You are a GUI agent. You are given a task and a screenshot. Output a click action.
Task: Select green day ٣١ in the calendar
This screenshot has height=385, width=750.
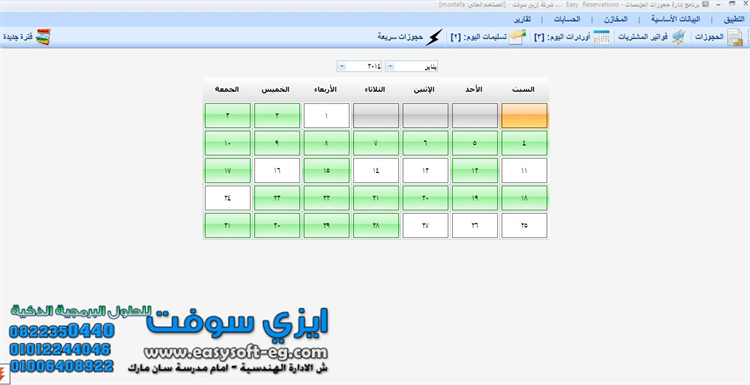pyautogui.click(x=228, y=226)
